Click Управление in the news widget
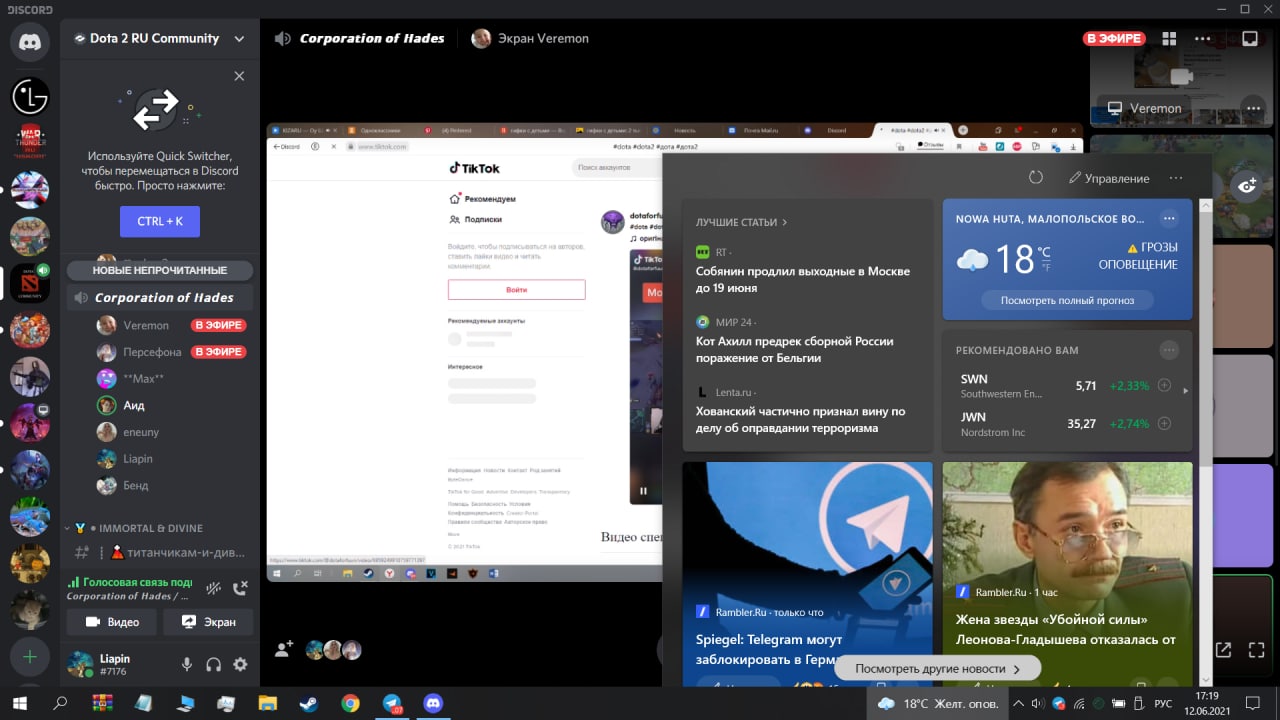The image size is (1280, 720). click(x=1110, y=178)
